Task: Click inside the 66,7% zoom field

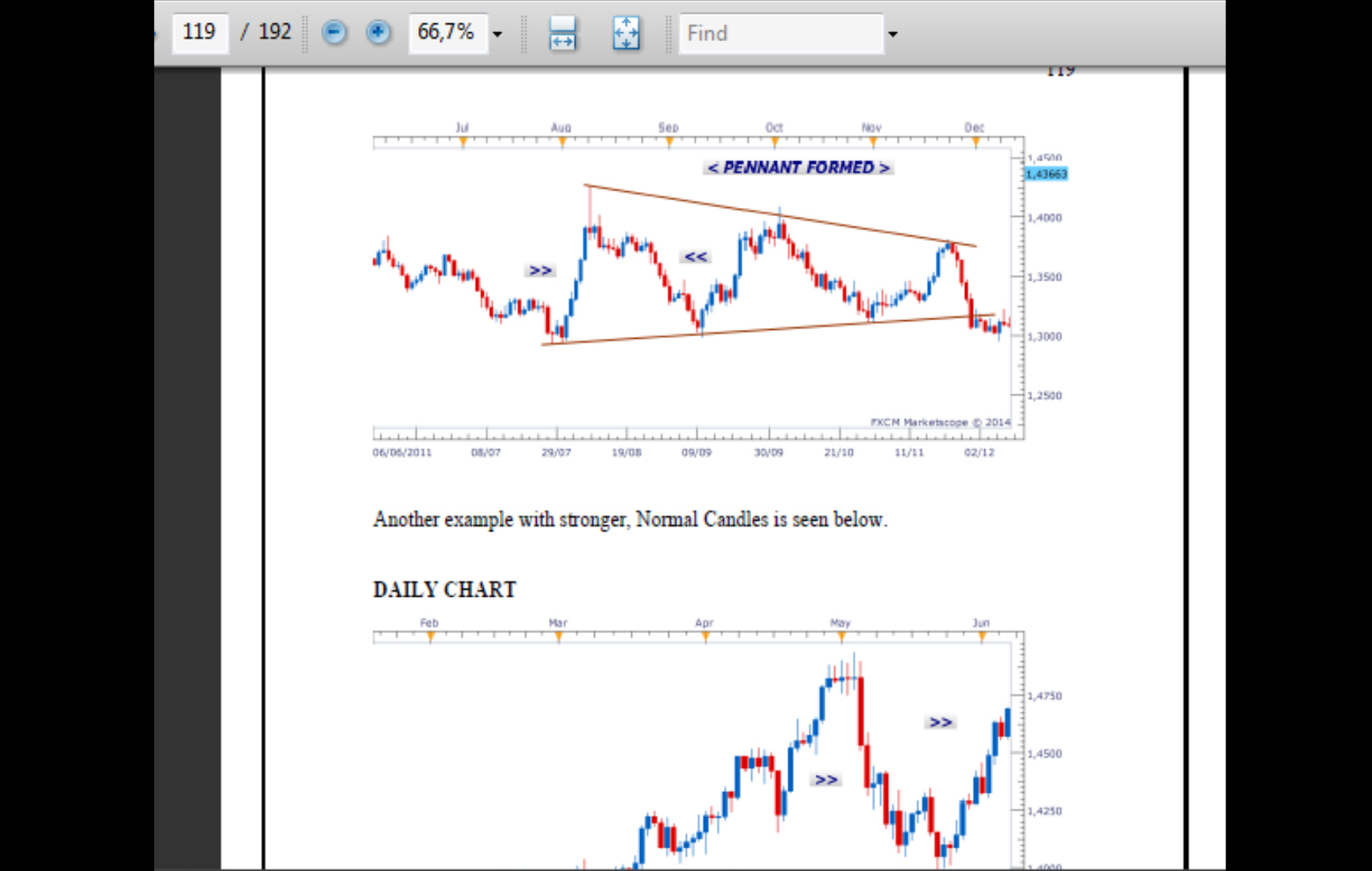Action: pos(447,32)
